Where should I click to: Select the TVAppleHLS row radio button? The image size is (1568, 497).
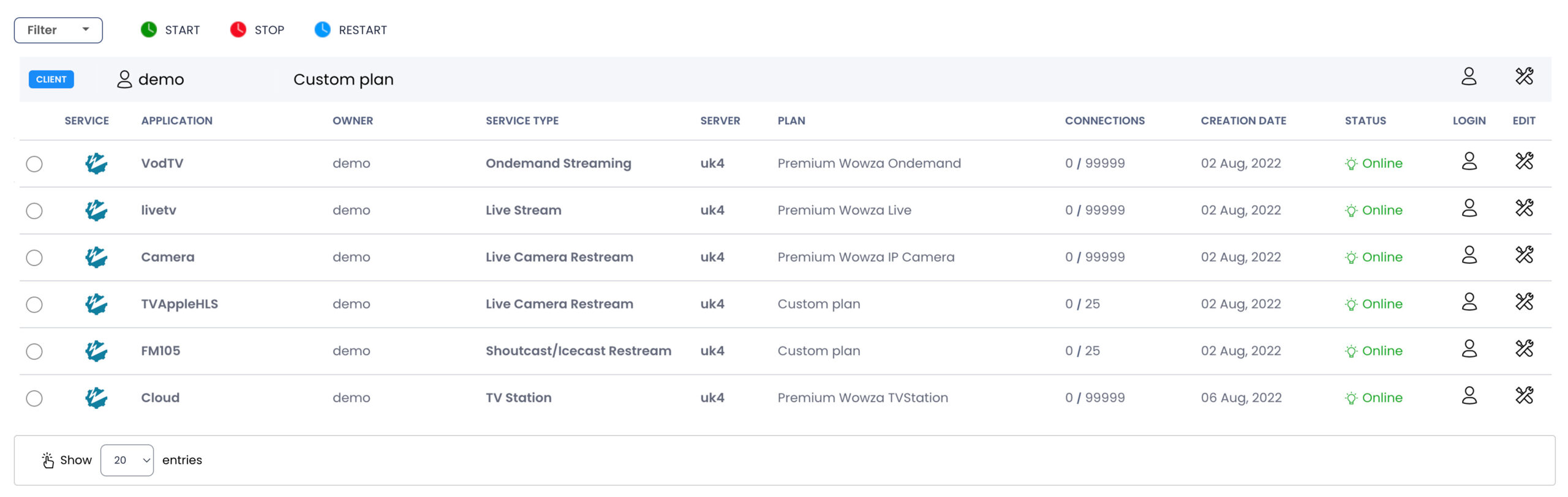tap(34, 305)
